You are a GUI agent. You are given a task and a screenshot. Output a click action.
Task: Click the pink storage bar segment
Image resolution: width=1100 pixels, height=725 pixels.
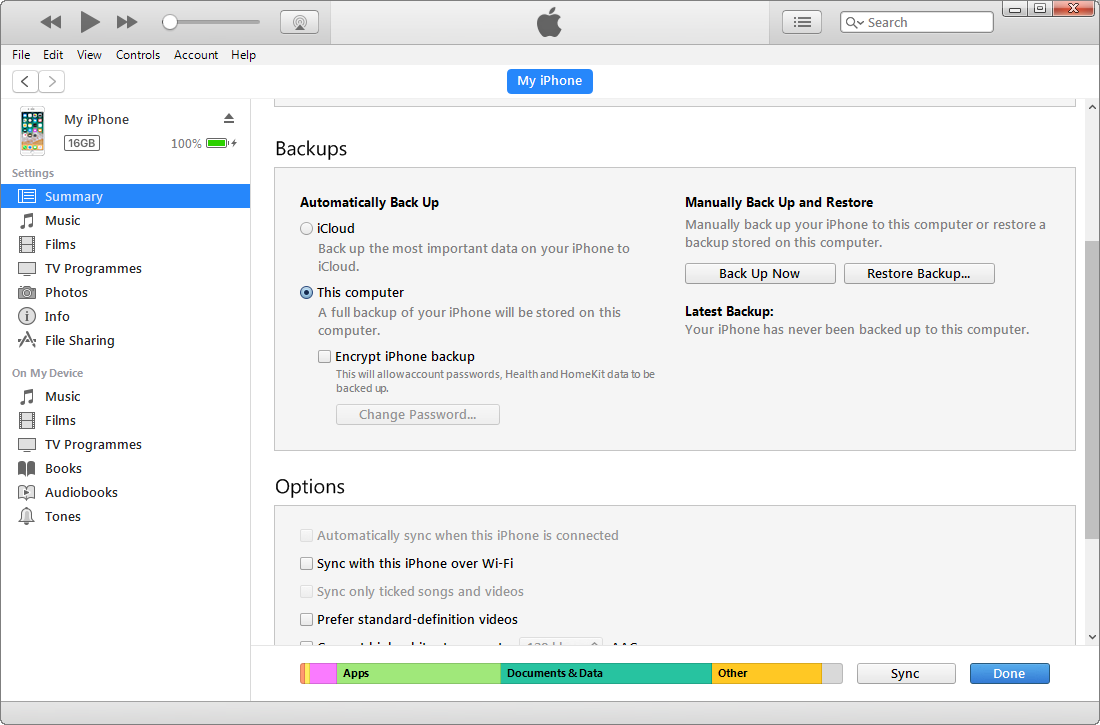point(323,673)
